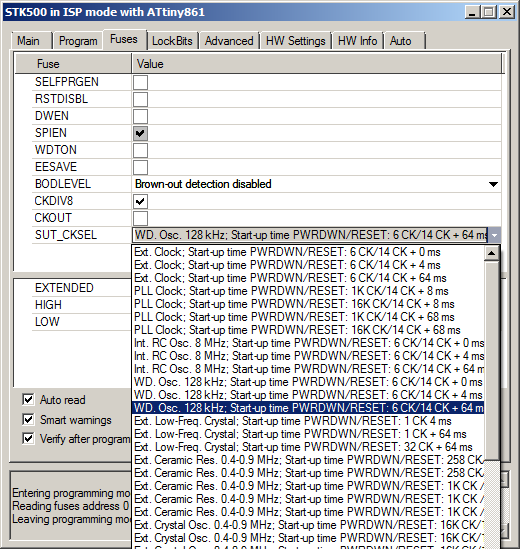Check the RSTDISBL fuse box
This screenshot has height=549, width=520.
[x=140, y=99]
